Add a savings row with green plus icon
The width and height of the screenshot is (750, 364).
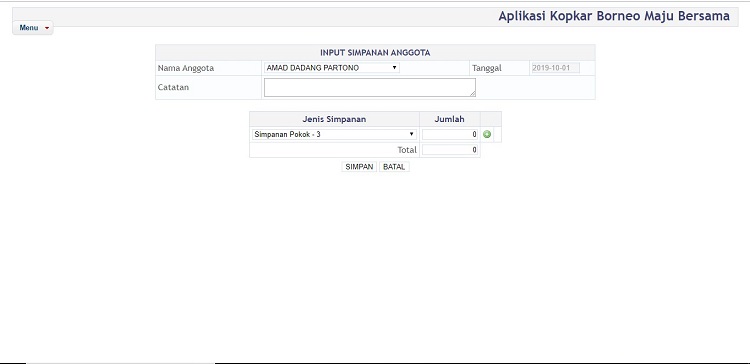pyautogui.click(x=487, y=134)
